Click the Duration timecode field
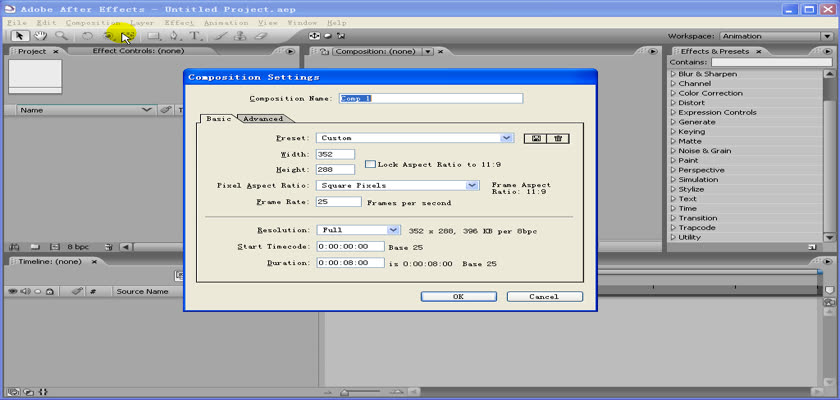The height and width of the screenshot is (400, 840). (350, 263)
